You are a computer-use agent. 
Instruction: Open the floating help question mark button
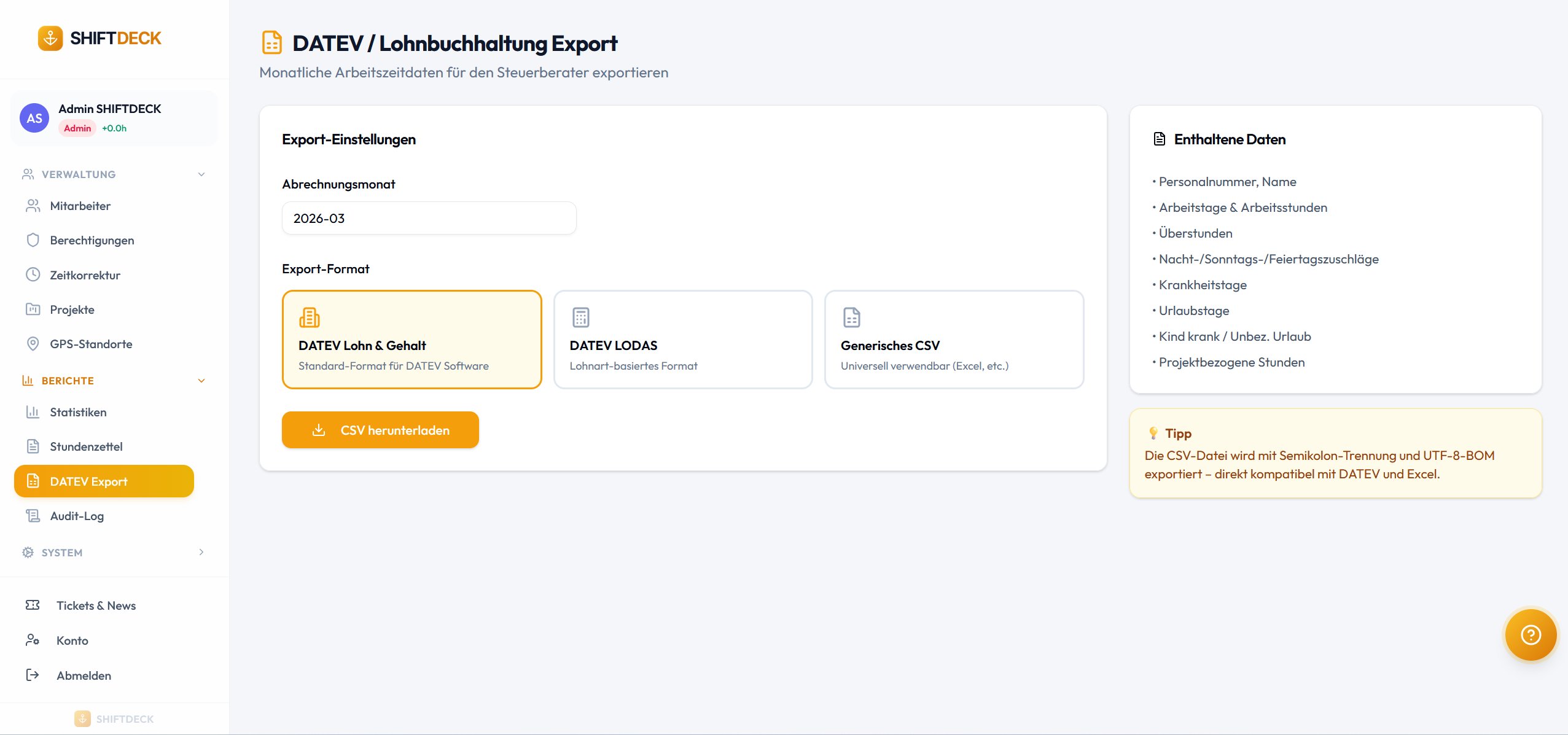[x=1530, y=634]
